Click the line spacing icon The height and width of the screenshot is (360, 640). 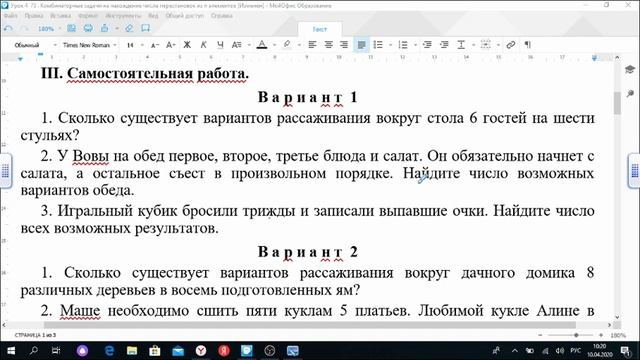(461, 45)
